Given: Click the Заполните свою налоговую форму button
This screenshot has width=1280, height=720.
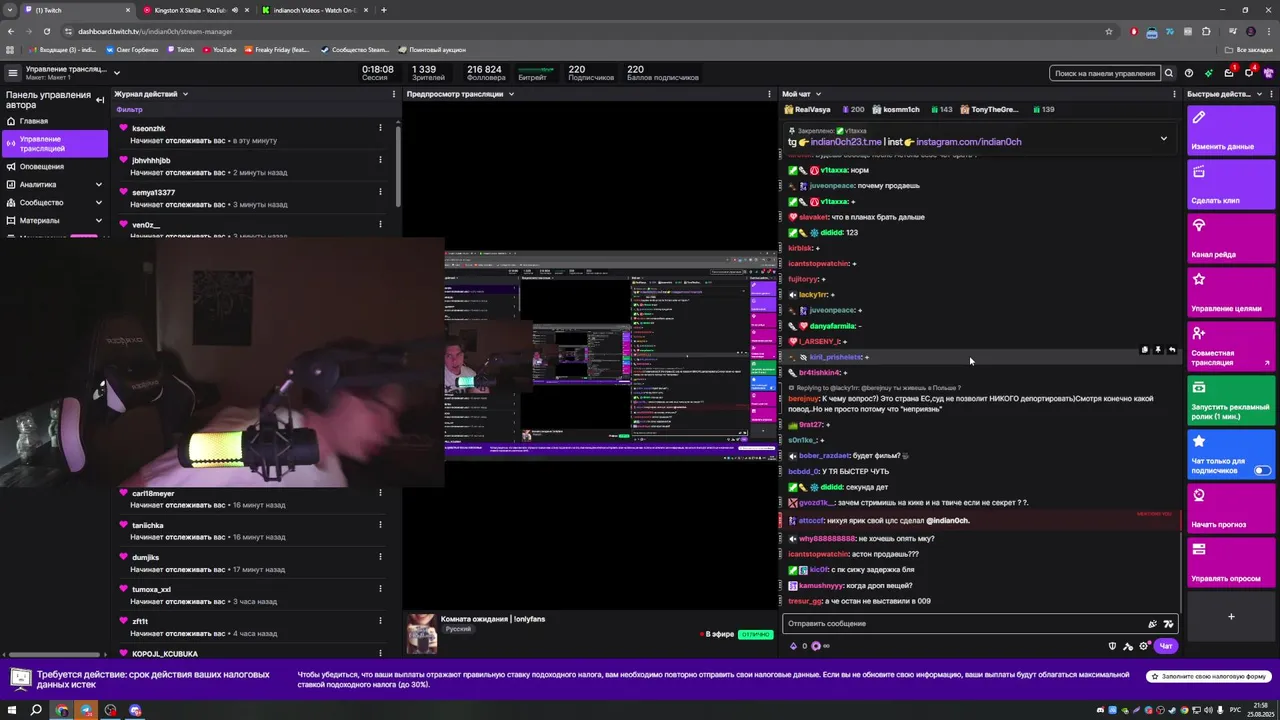Looking at the screenshot, I should [x=1209, y=677].
